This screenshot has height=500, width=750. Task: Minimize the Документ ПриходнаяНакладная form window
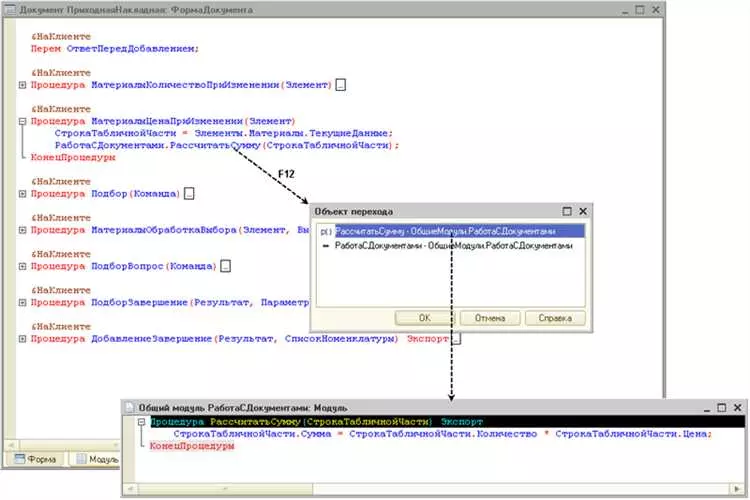[x=625, y=10]
